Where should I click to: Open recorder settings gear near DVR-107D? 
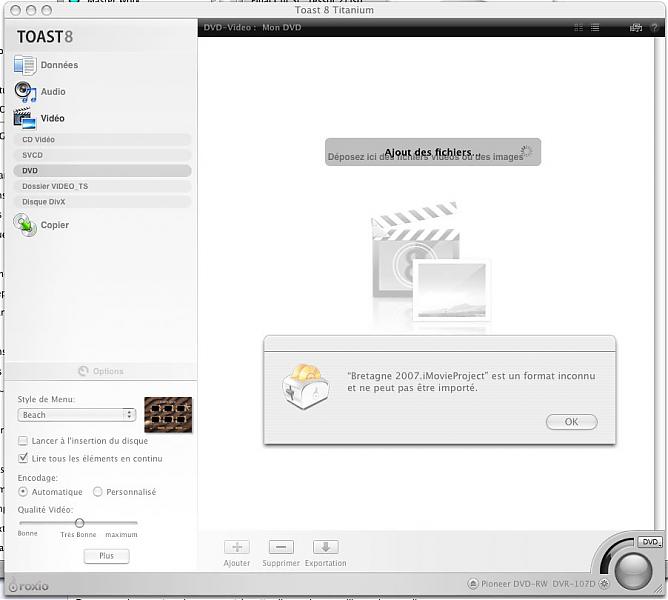pos(604,583)
